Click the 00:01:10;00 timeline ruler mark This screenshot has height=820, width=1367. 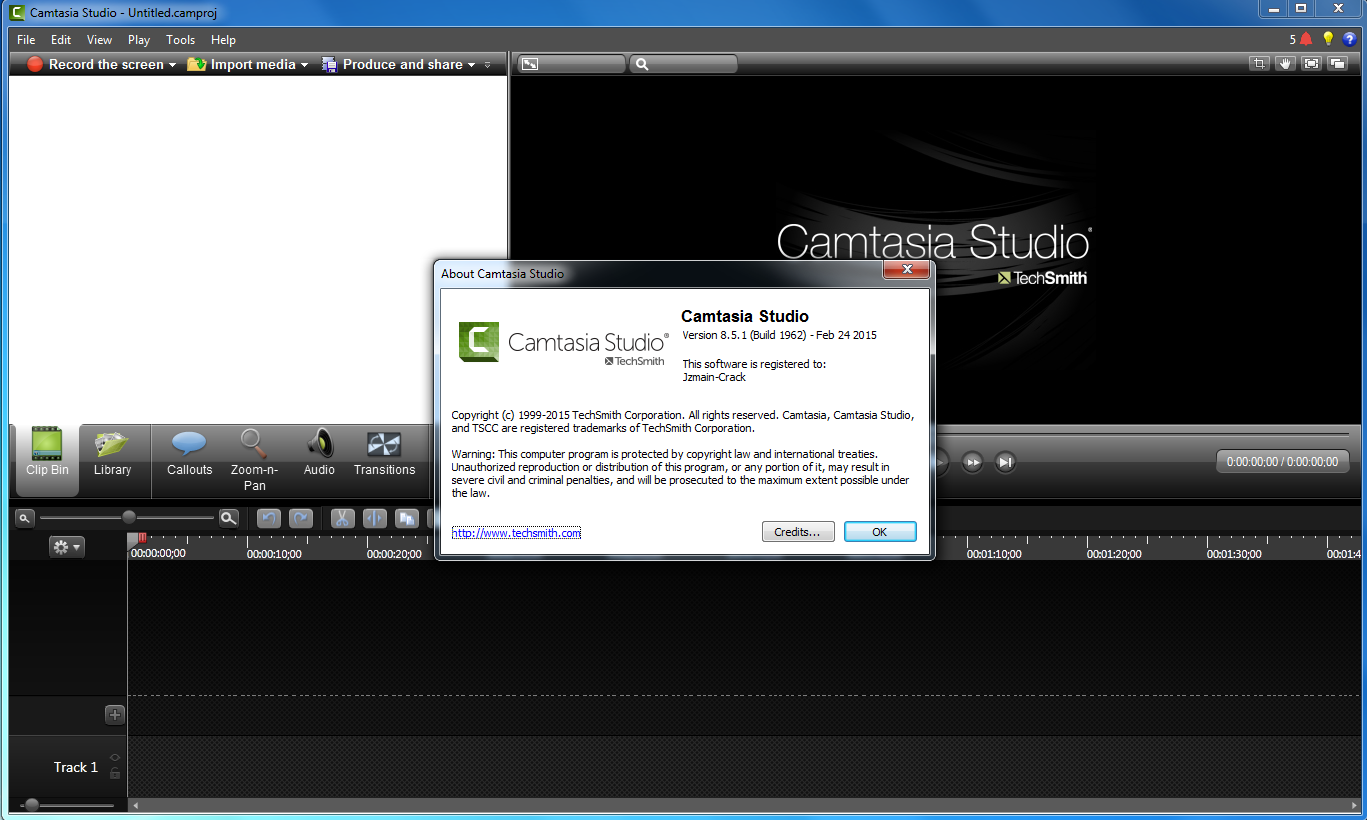point(994,553)
